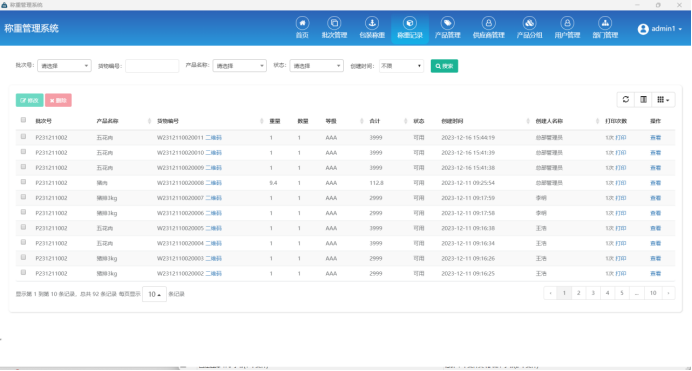This screenshot has height=371, width=692.
Task: Open the 创建时间 filter dropdown
Action: tap(401, 66)
